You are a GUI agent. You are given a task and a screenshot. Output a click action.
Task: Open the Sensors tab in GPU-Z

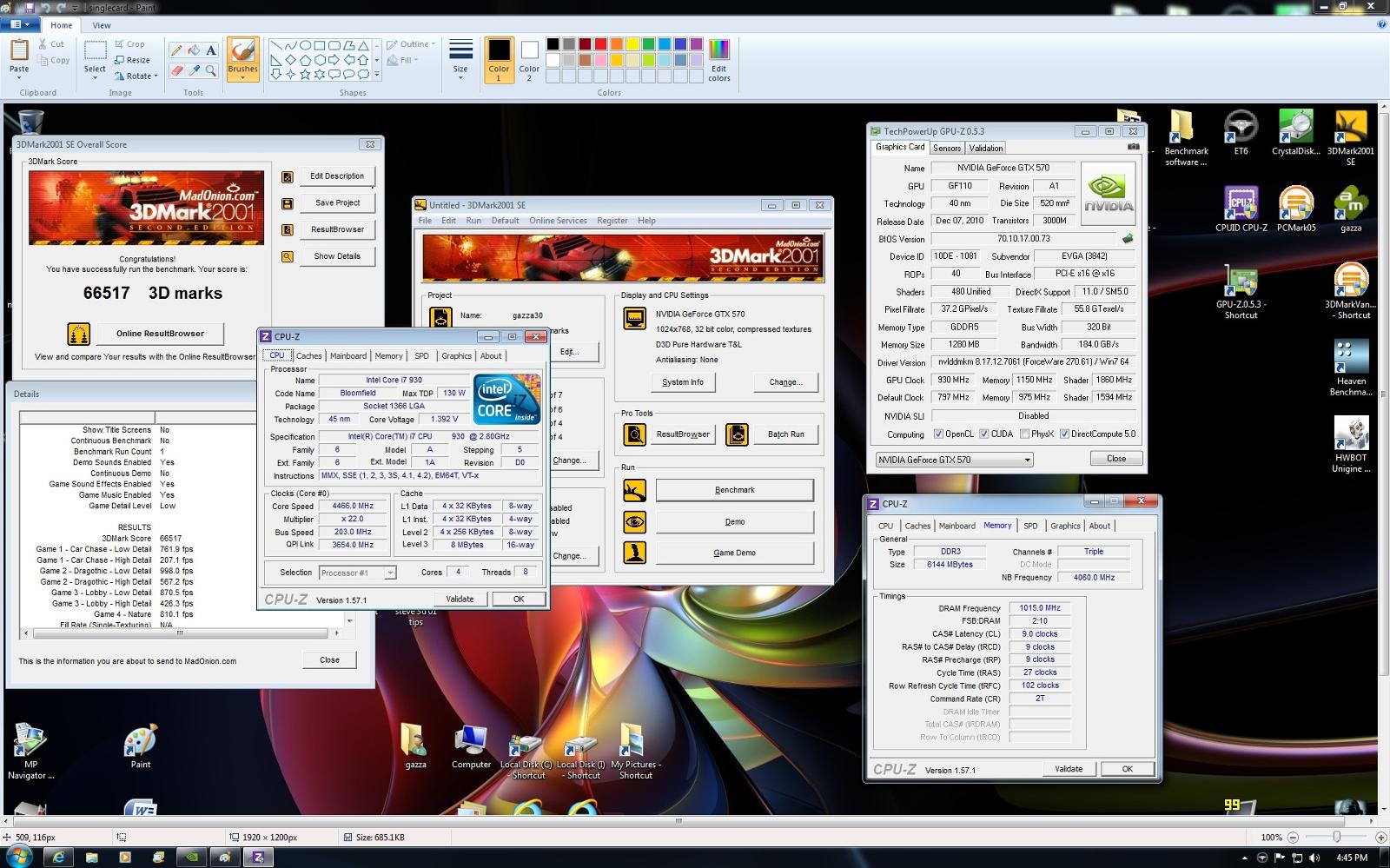tap(947, 148)
